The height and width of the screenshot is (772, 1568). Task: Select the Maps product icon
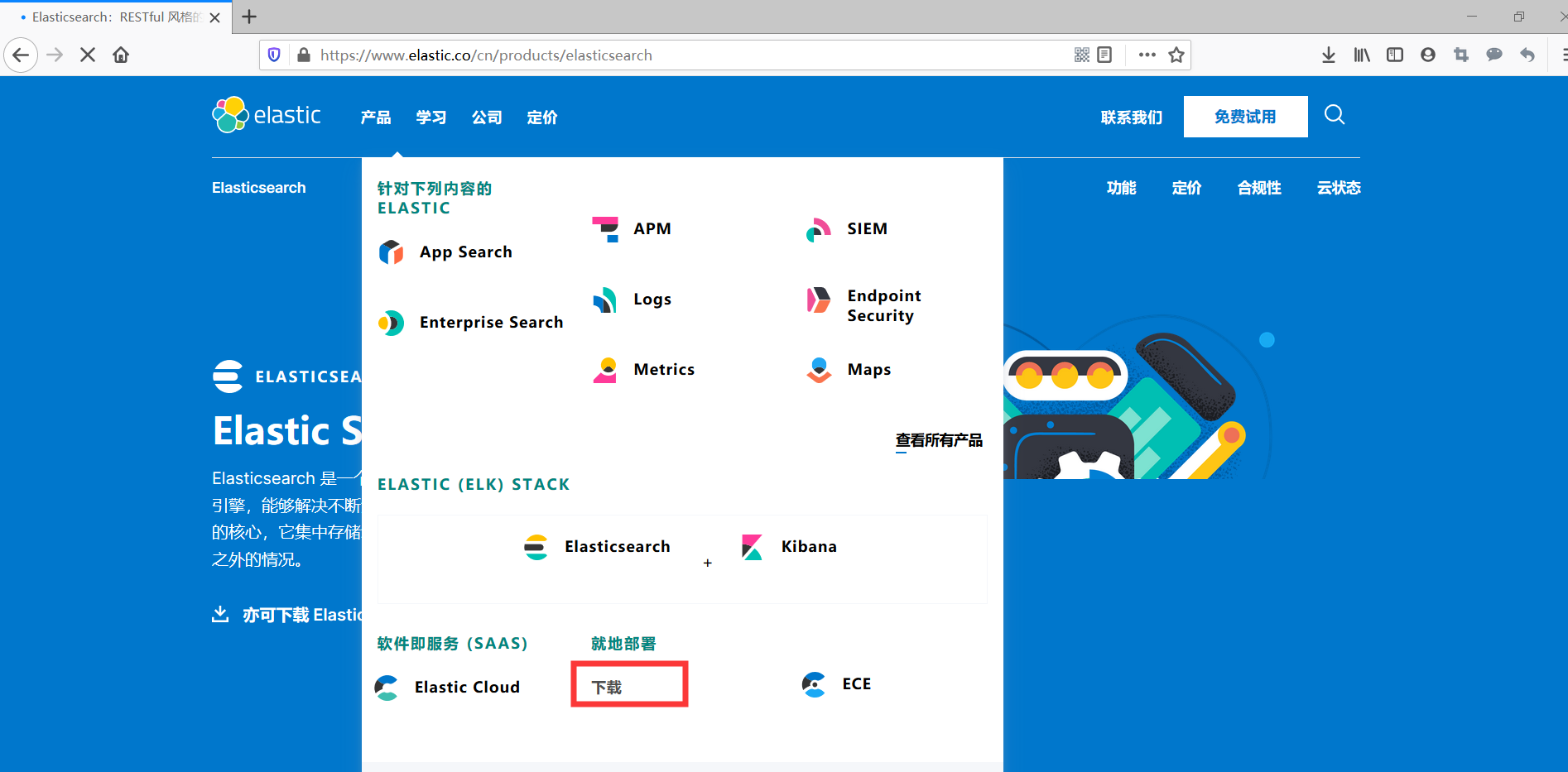819,370
